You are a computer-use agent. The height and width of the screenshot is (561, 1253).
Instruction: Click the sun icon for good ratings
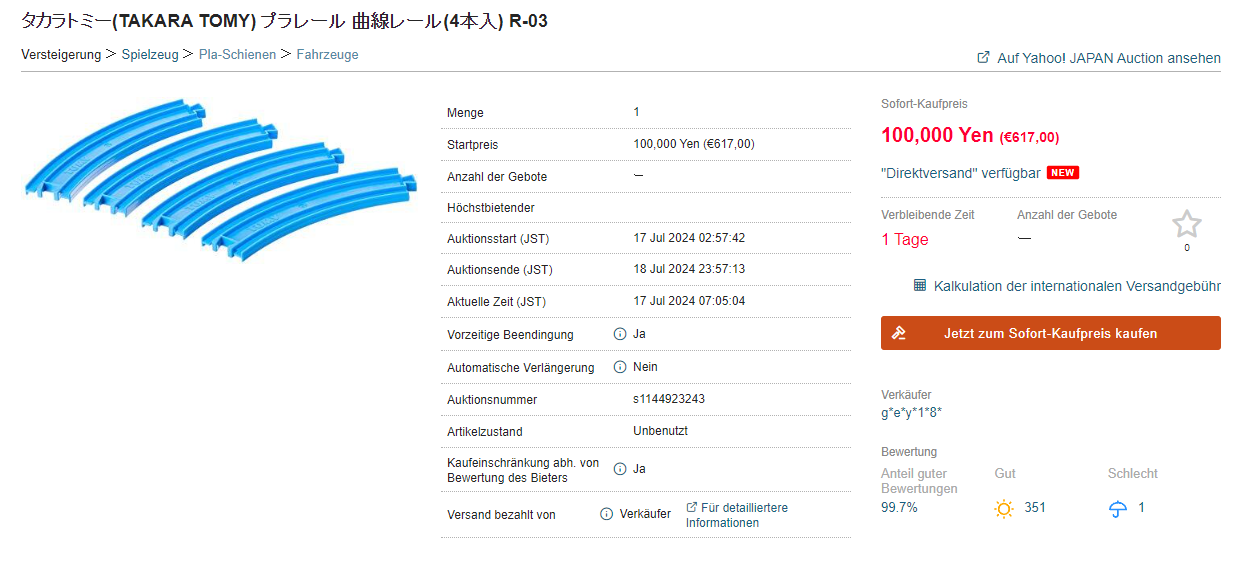[x=1004, y=509]
